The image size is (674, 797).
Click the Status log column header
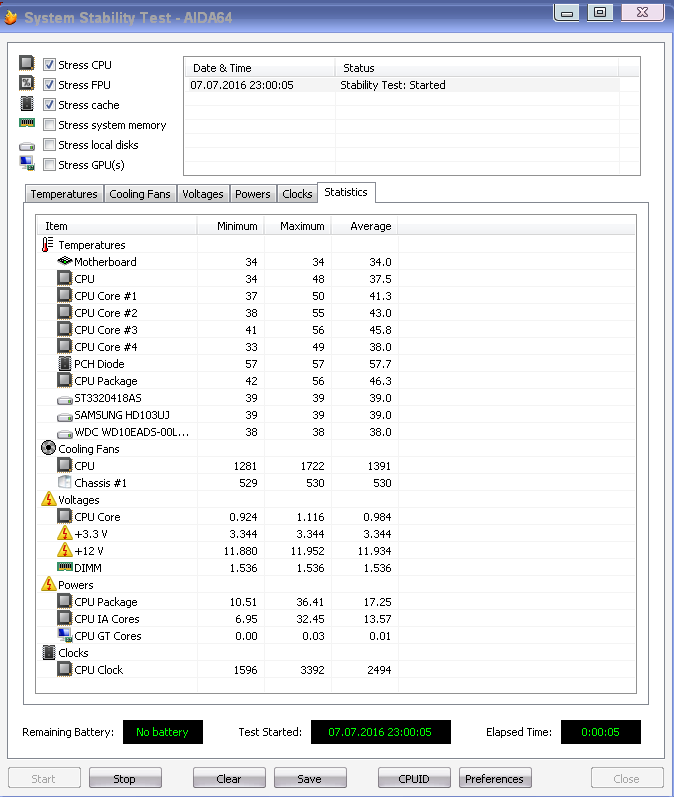(x=477, y=68)
